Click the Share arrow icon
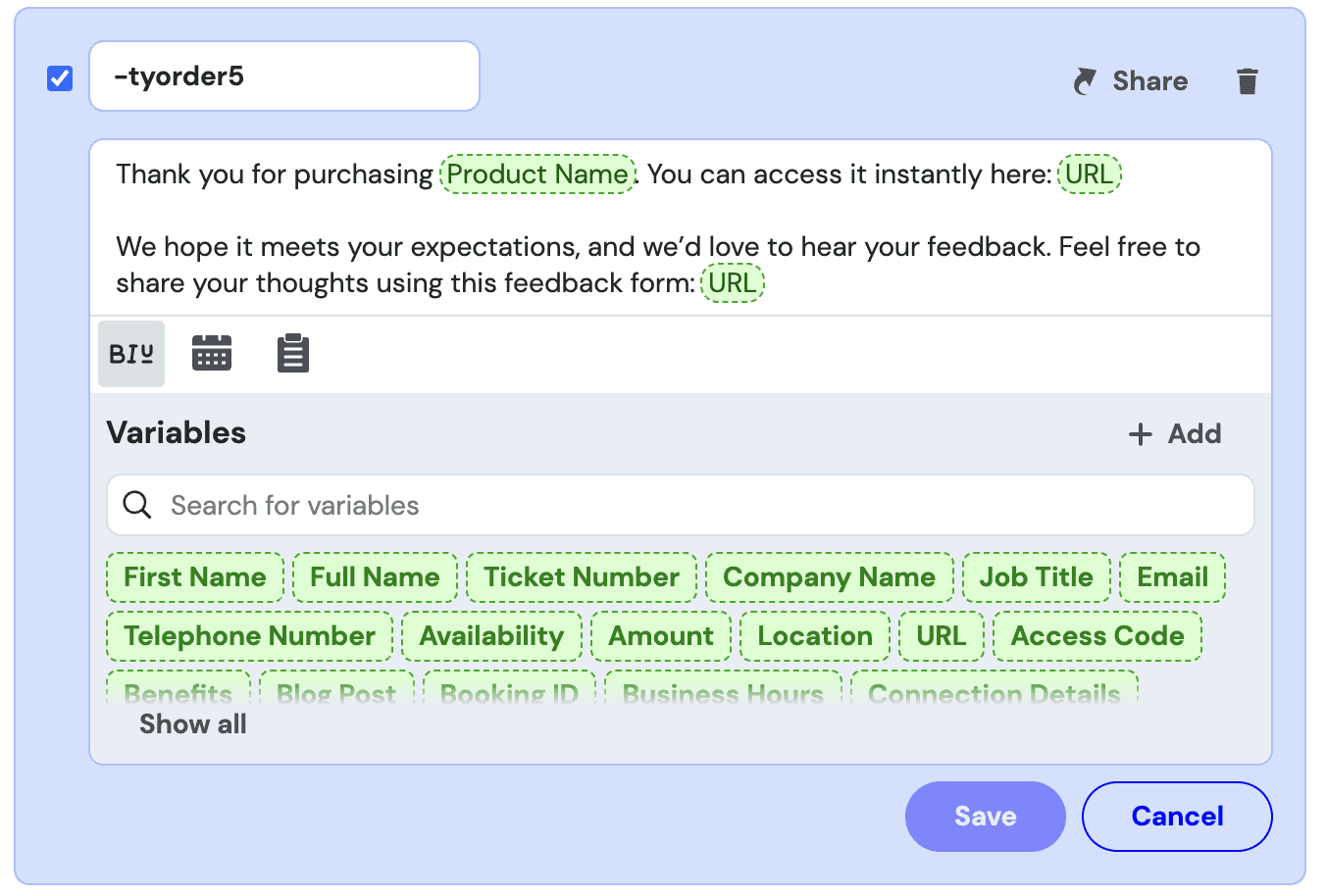This screenshot has width=1326, height=896. [x=1085, y=81]
